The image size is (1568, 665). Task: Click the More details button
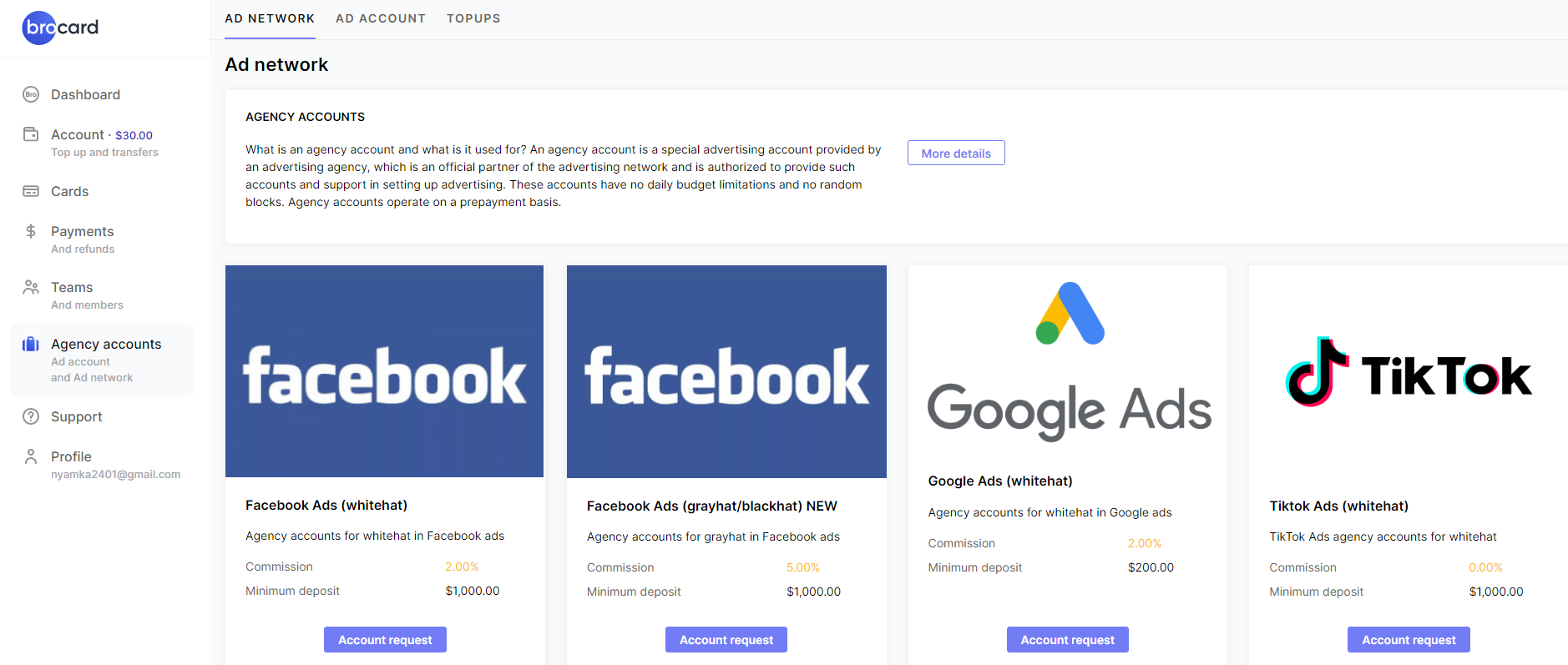click(x=956, y=153)
